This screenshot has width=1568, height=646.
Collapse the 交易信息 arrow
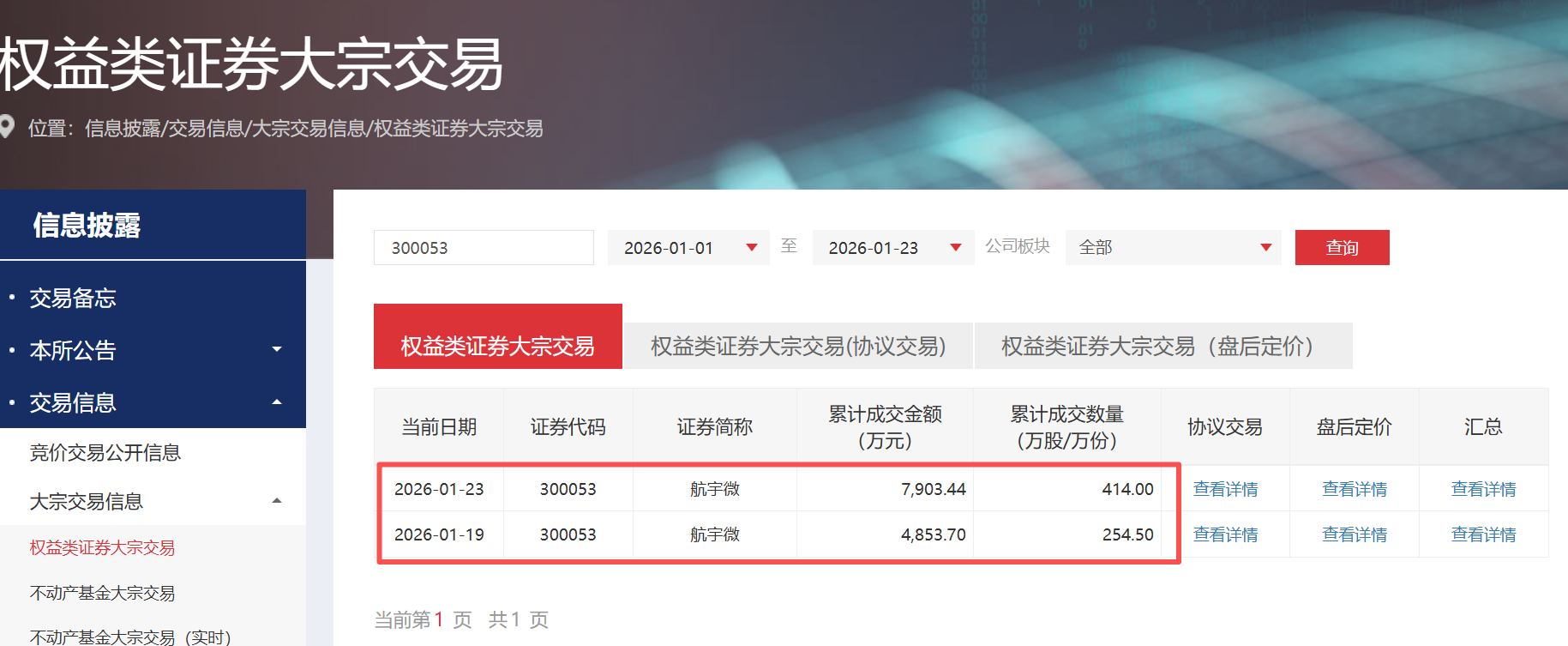coord(277,401)
